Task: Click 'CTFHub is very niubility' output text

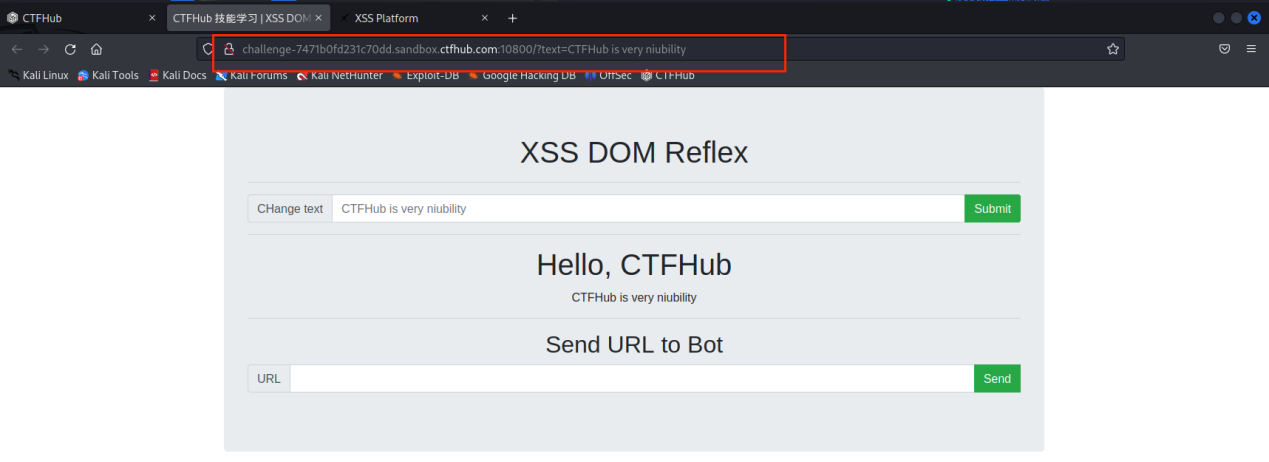Action: pos(634,298)
